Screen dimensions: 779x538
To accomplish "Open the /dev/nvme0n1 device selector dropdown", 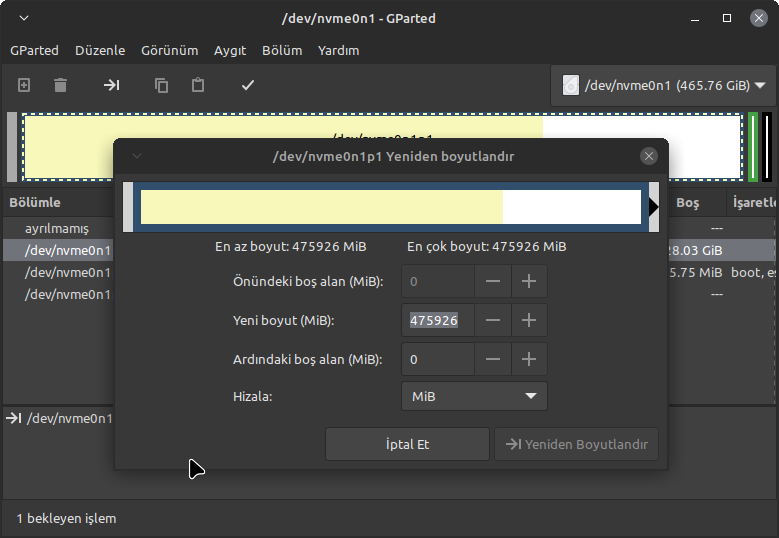I will tap(663, 85).
